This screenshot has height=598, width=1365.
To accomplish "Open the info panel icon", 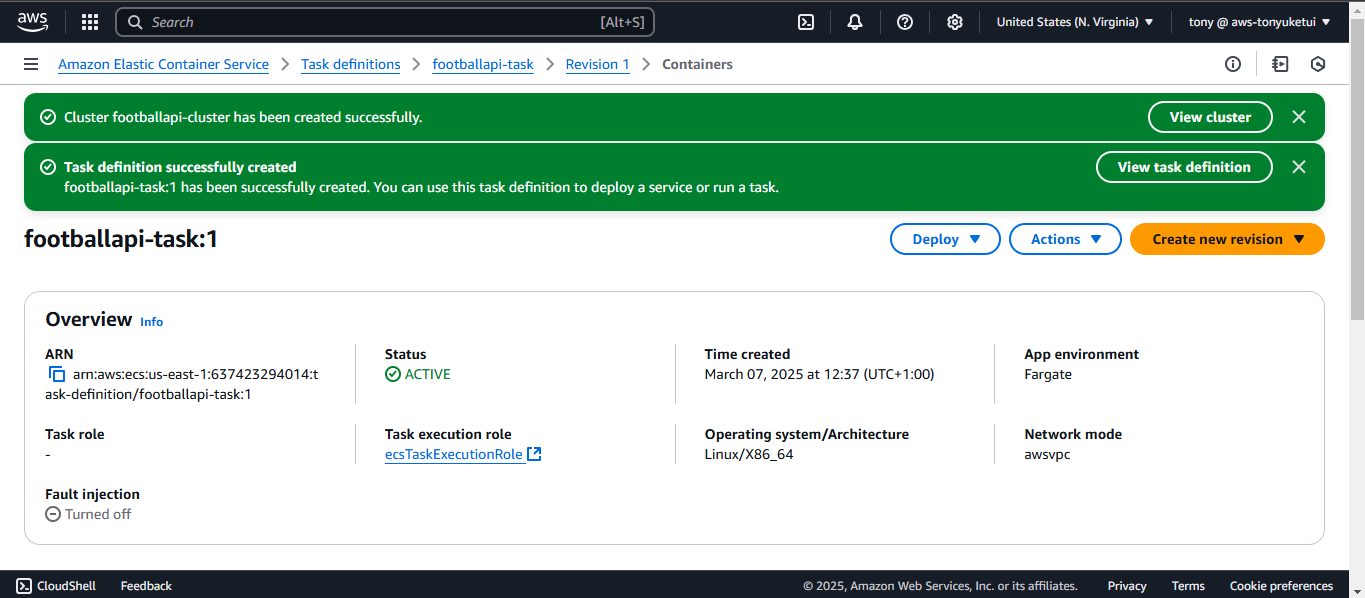I will (x=1233, y=64).
